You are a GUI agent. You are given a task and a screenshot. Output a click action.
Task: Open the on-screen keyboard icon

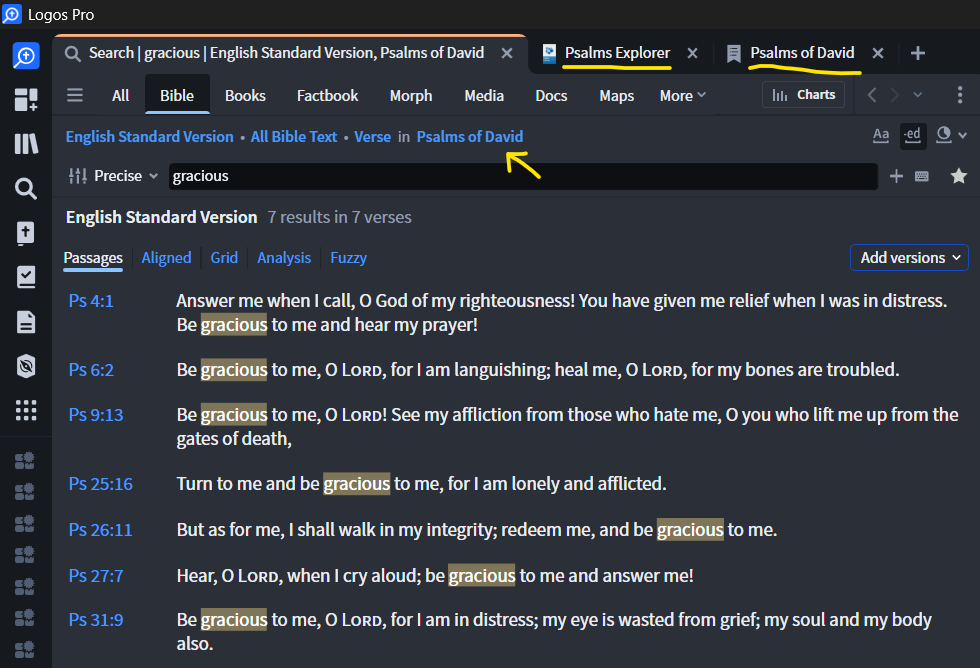point(922,176)
